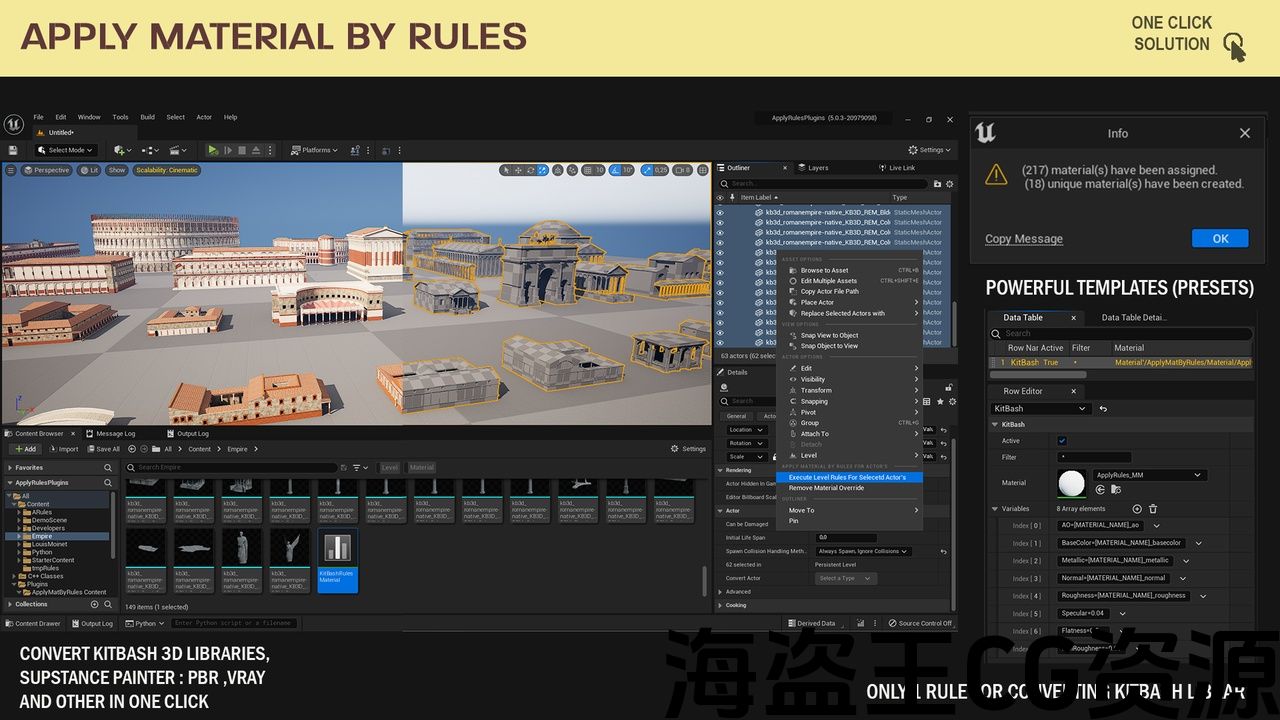1280x720 pixels.
Task: Click the Stop simulation square icon
Action: [242, 150]
